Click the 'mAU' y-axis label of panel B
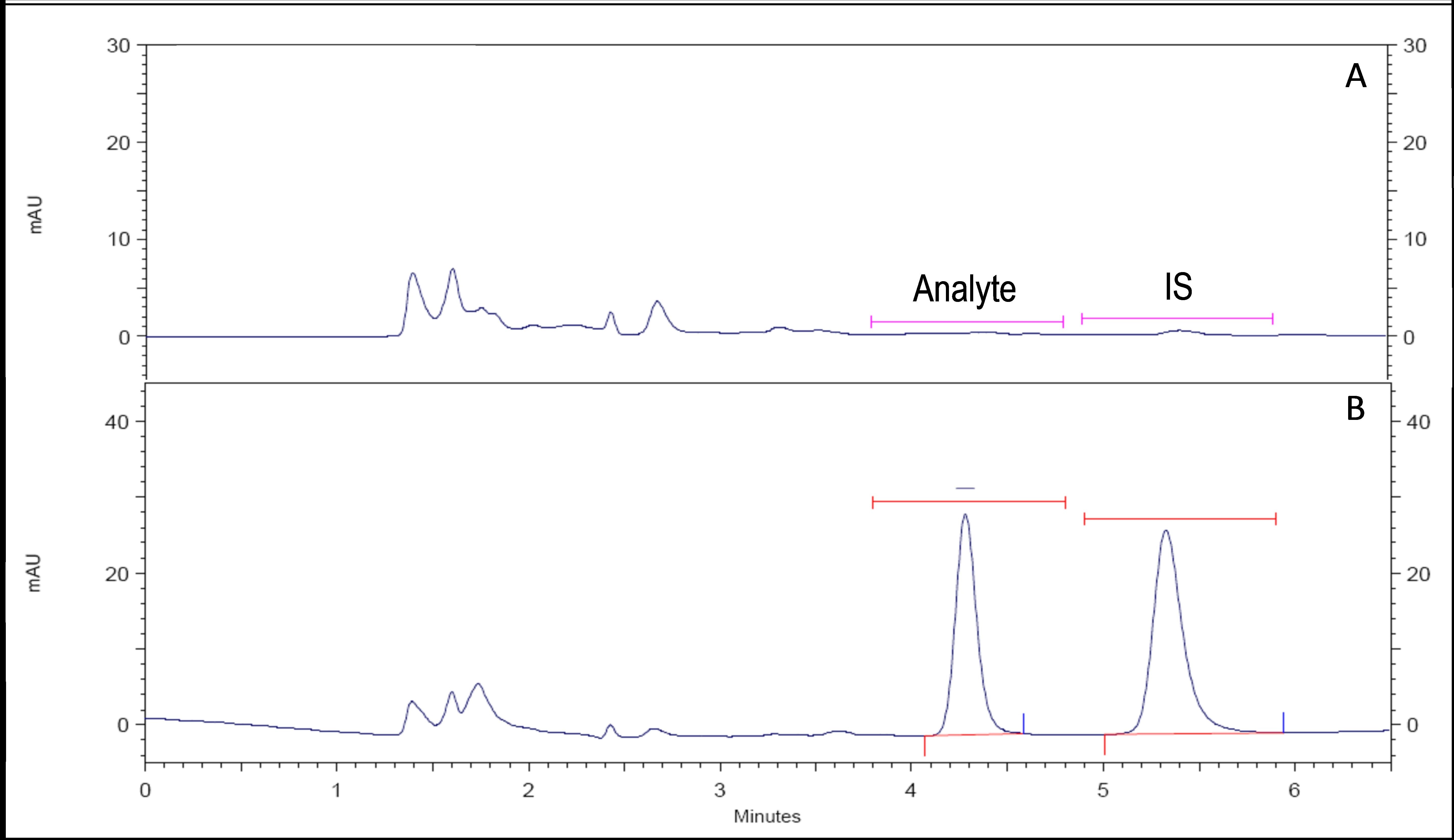The height and width of the screenshot is (840, 1454). 34,573
